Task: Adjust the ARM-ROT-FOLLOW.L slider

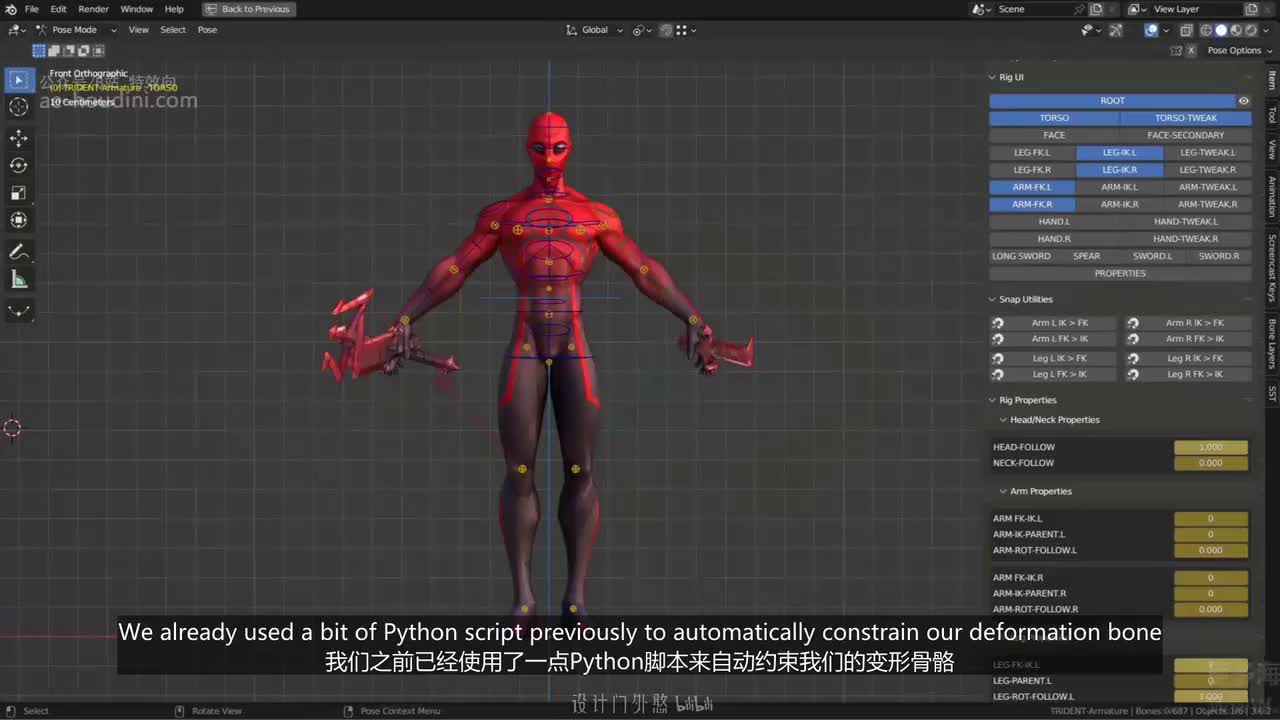Action: tap(1211, 550)
